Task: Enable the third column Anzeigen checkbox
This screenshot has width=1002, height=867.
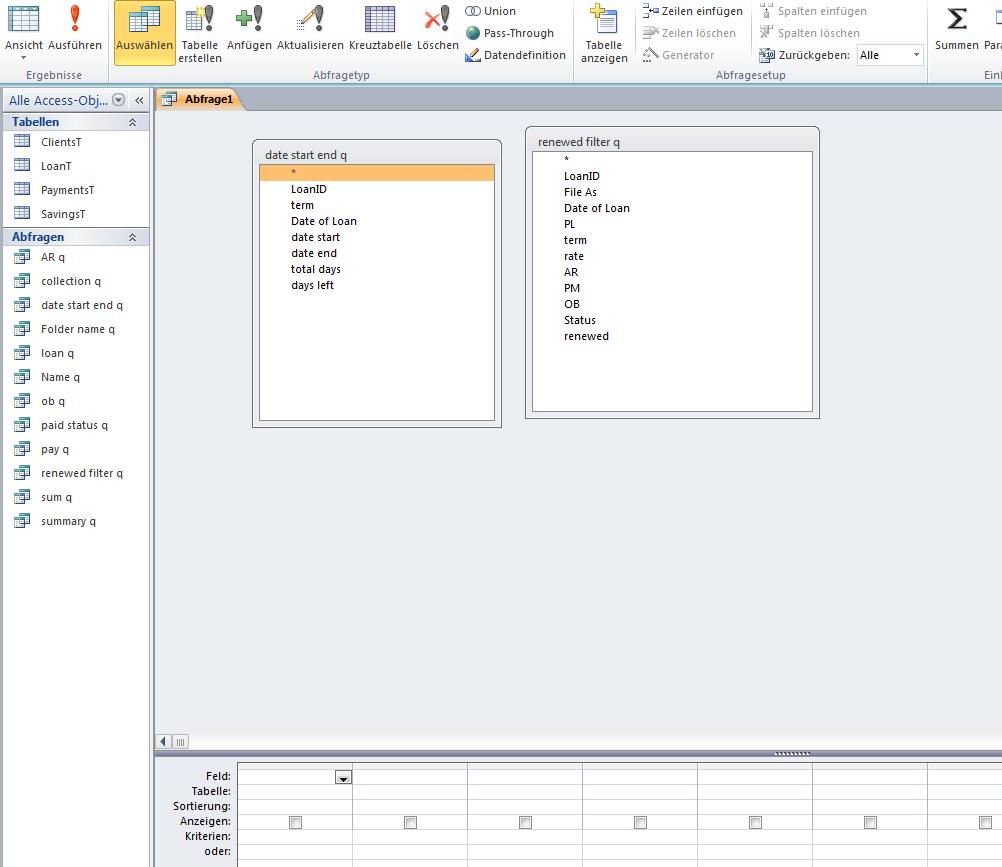Action: pos(525,822)
